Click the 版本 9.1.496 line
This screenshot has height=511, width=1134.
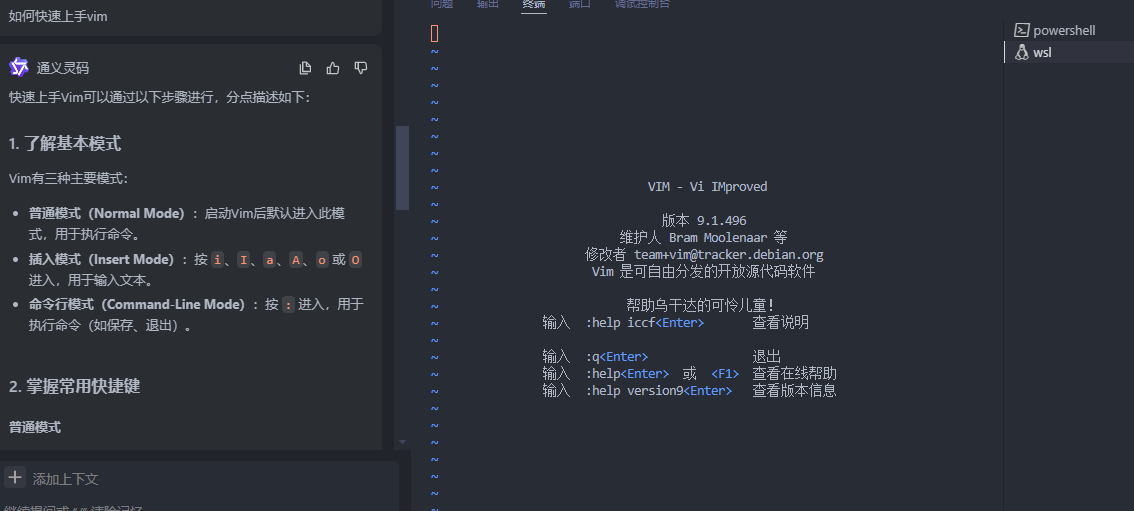(704, 220)
